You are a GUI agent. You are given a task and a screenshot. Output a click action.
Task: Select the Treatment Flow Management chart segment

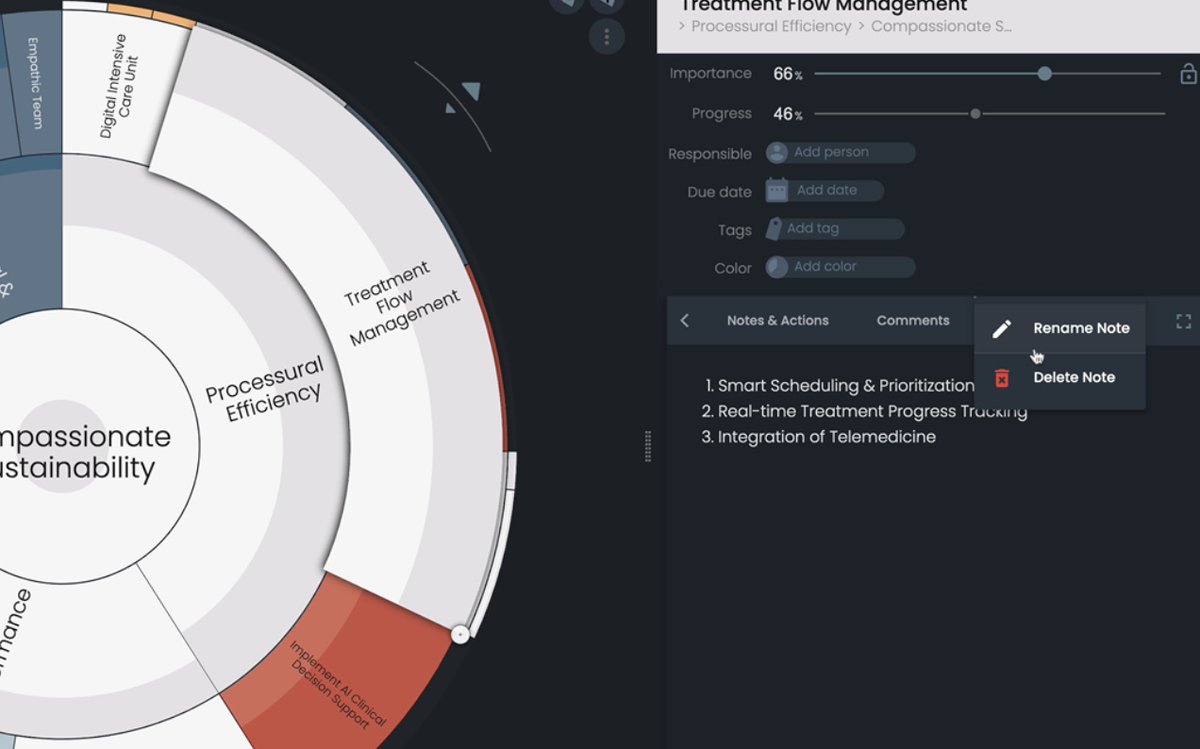(x=403, y=303)
